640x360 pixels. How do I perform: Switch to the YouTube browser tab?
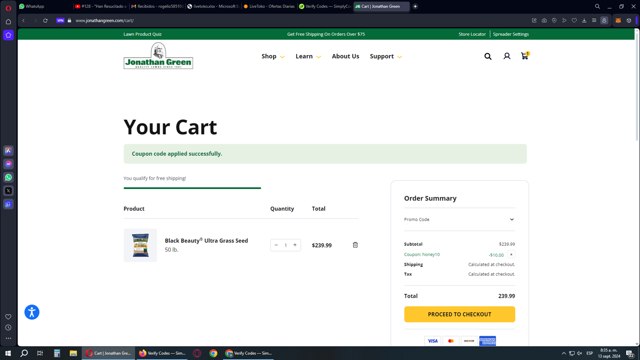click(100, 7)
